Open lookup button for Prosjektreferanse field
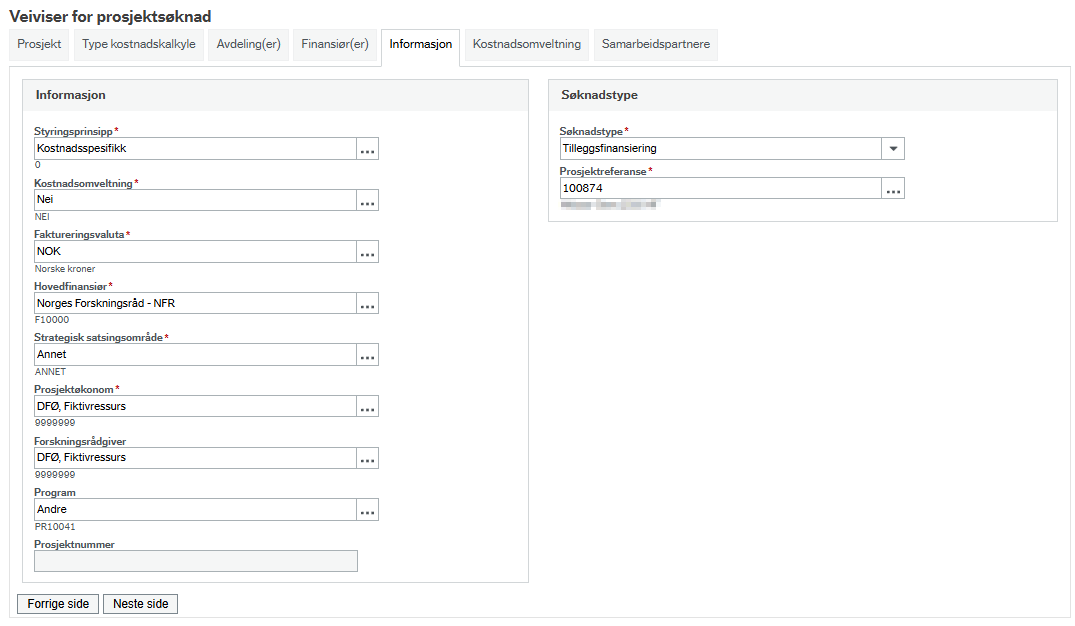The height and width of the screenshot is (626, 1075). tap(893, 189)
